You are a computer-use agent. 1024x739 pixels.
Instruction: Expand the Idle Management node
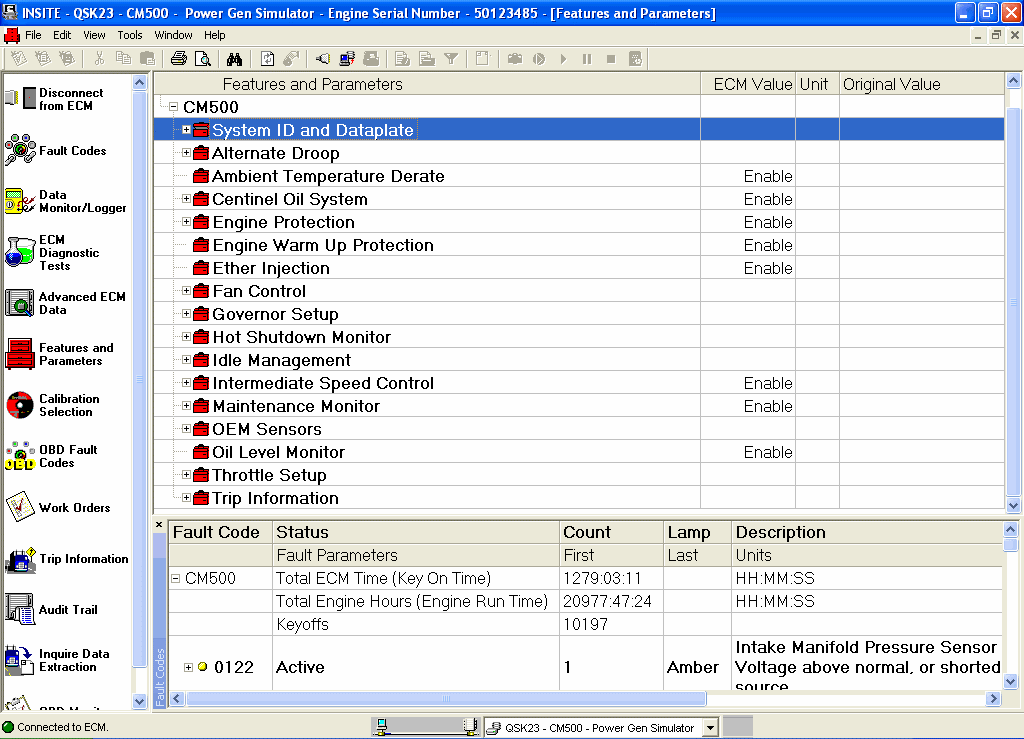pos(186,360)
